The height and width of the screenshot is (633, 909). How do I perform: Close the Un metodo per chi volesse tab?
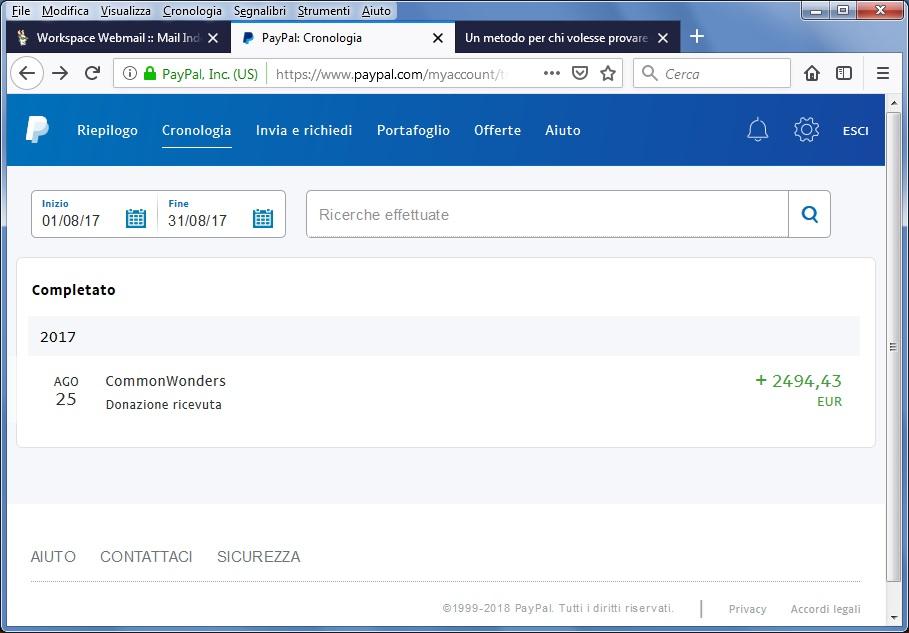[x=663, y=38]
